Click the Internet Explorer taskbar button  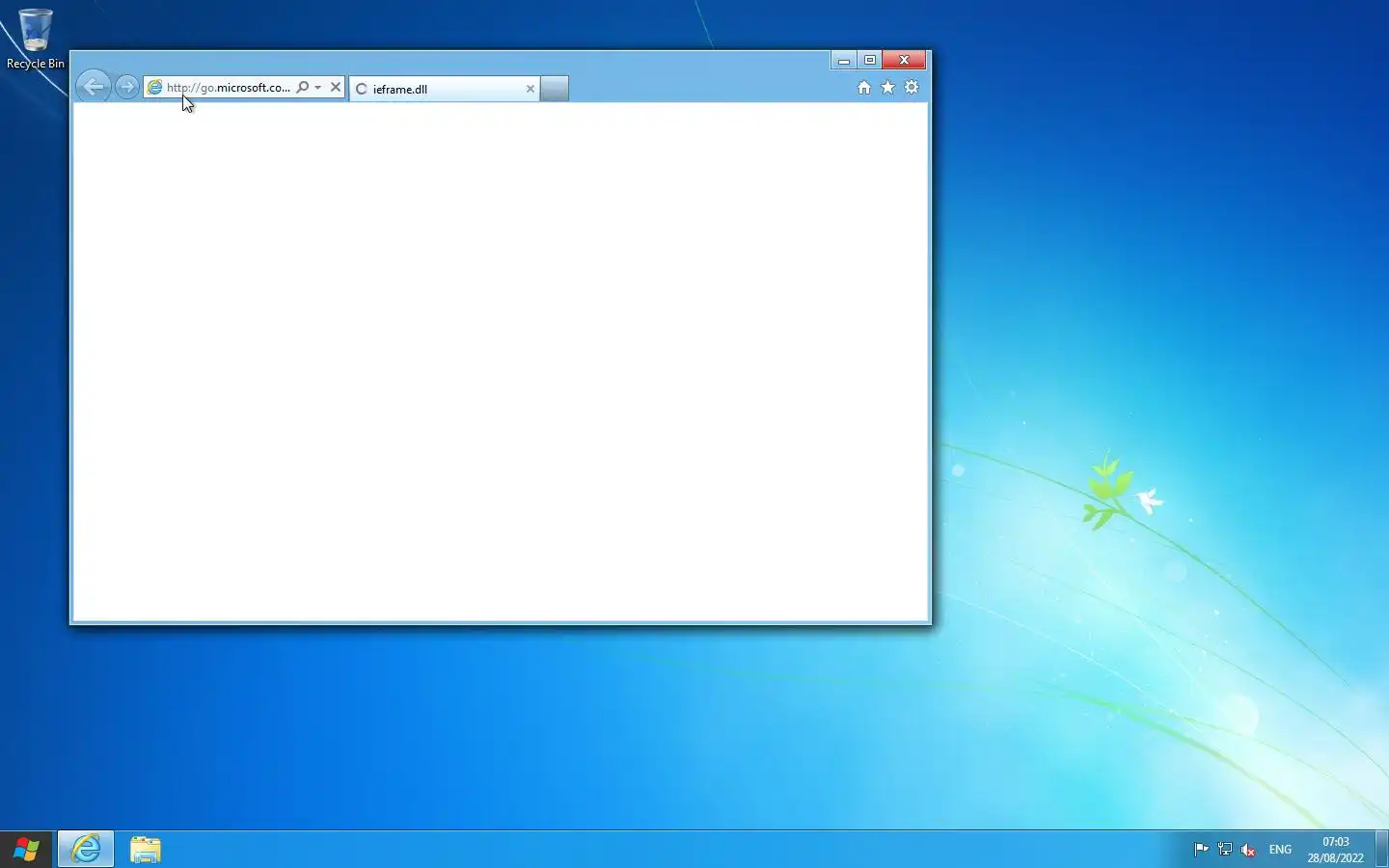tap(86, 850)
